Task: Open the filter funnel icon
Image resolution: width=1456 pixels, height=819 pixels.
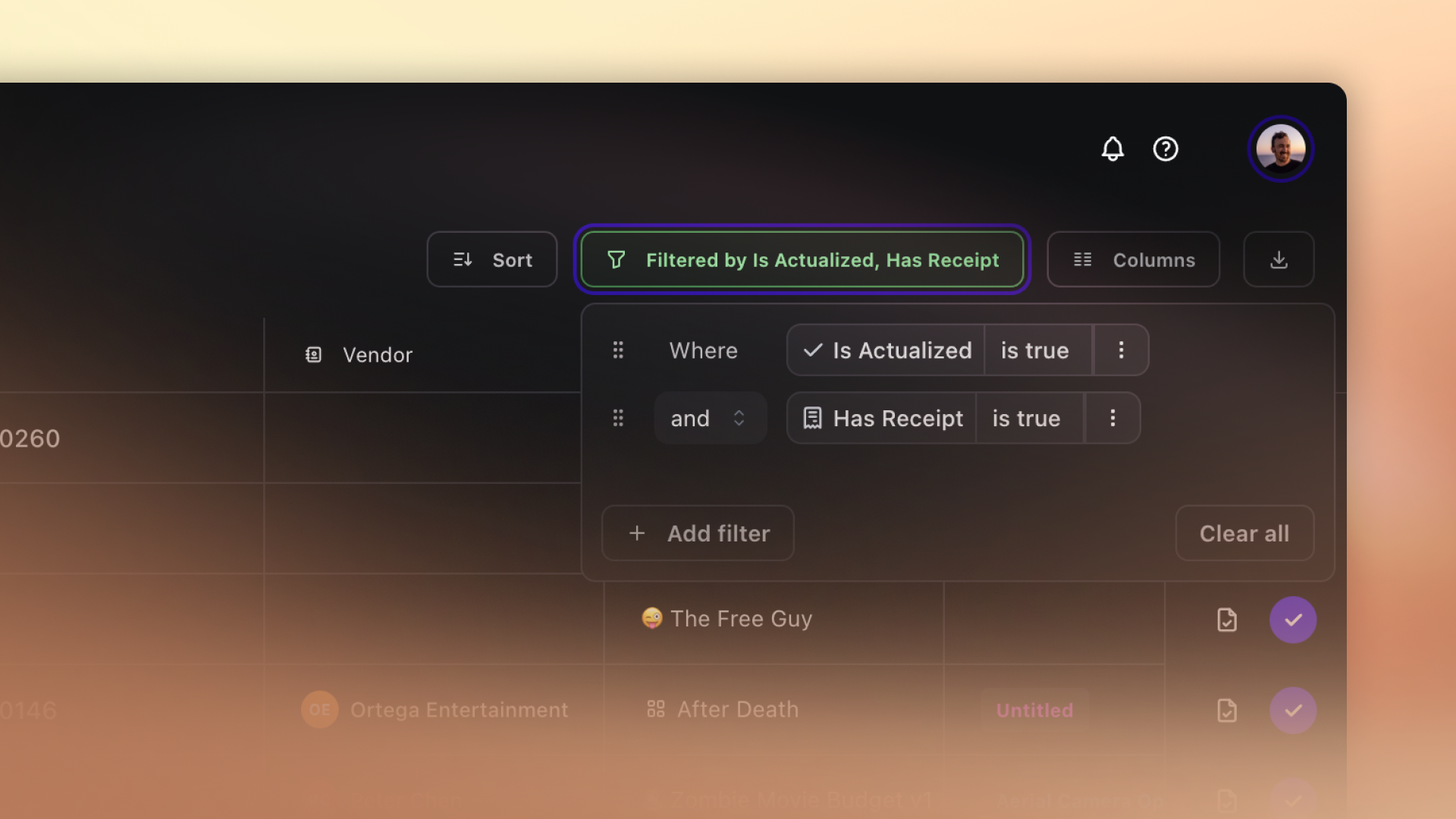Action: (x=617, y=259)
